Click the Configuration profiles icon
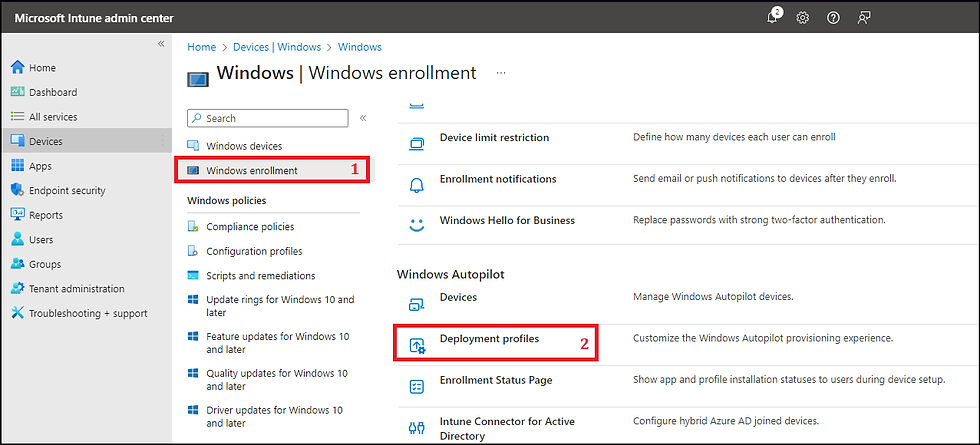 (193, 251)
